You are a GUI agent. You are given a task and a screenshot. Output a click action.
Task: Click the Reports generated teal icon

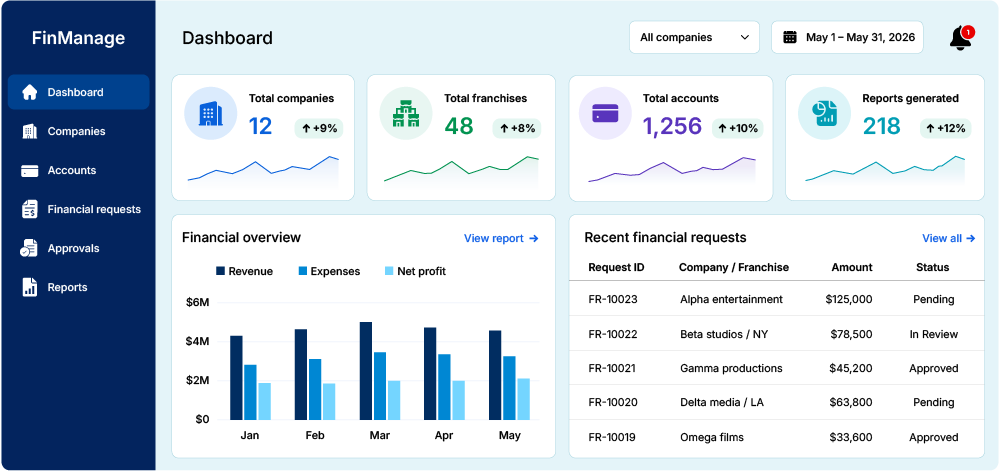(x=824, y=113)
